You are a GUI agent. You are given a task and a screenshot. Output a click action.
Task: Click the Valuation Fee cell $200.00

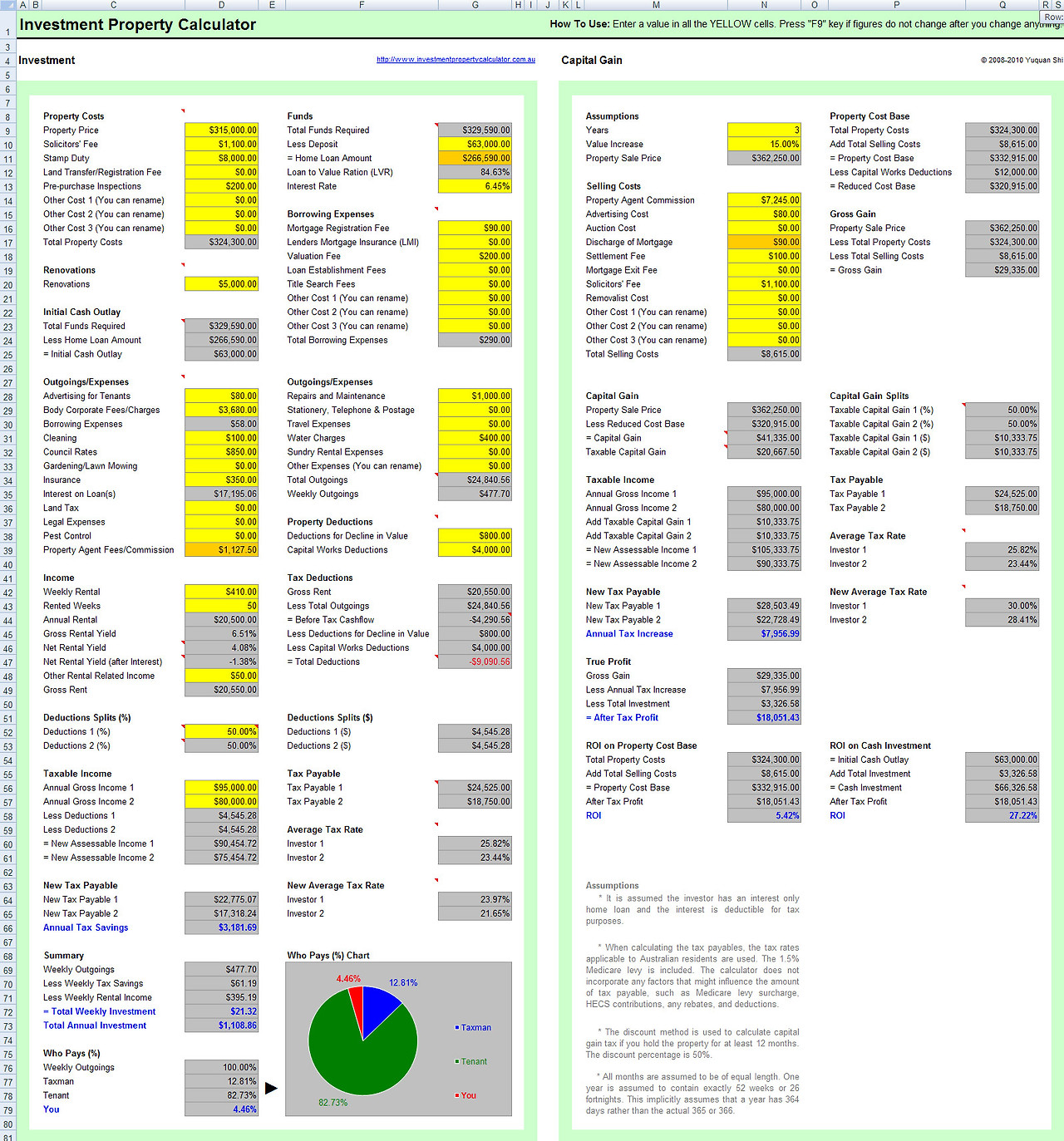[475, 256]
